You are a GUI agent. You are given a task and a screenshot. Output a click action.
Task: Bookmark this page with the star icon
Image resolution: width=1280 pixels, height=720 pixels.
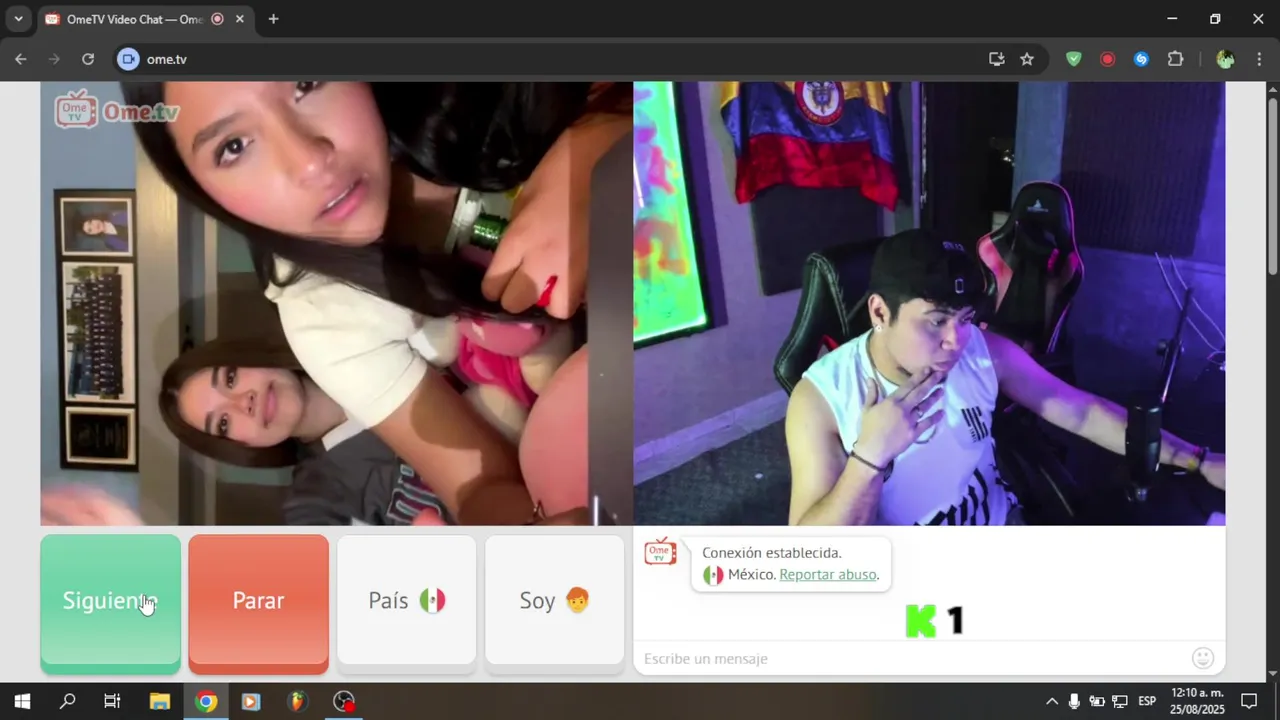[1027, 59]
